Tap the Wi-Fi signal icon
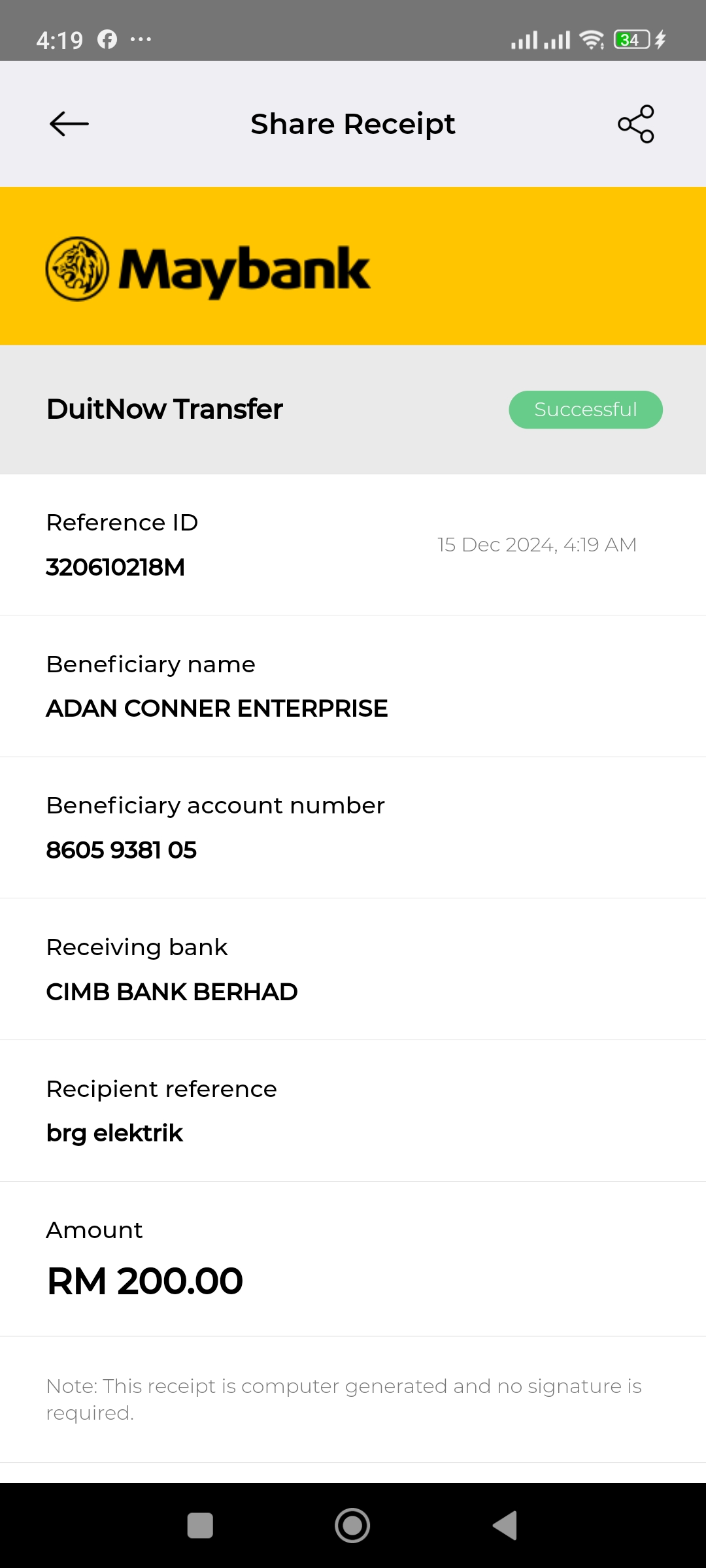 click(592, 40)
